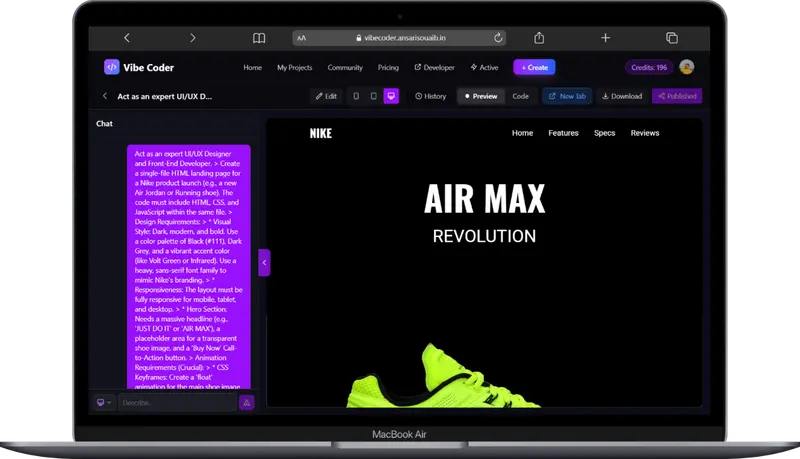Open the user avatar account menu

click(687, 67)
